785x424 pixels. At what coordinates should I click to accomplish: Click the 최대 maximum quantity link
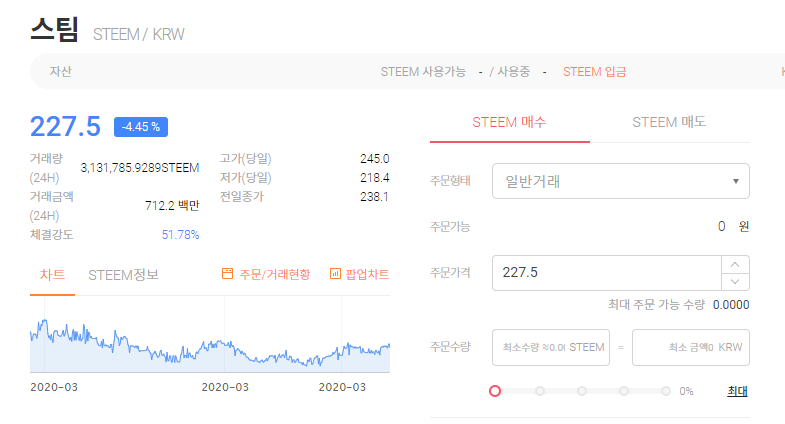(737, 391)
